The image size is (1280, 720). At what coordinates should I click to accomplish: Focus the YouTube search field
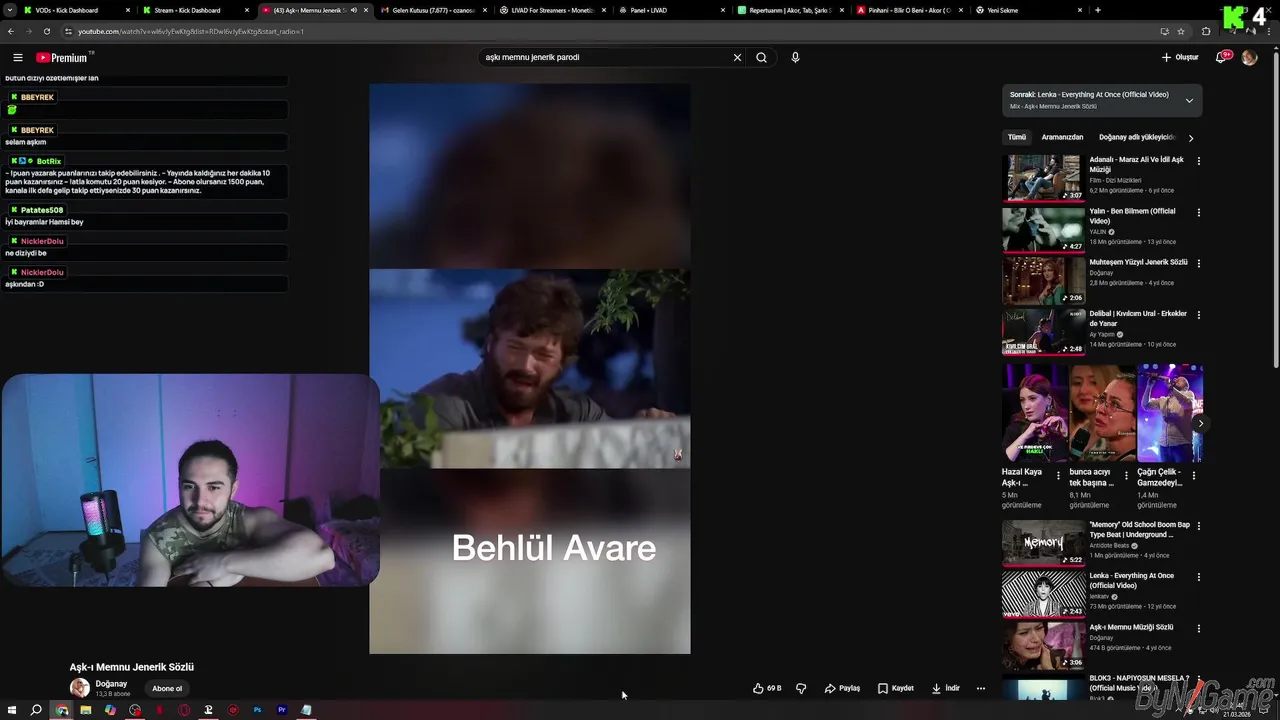[605, 58]
